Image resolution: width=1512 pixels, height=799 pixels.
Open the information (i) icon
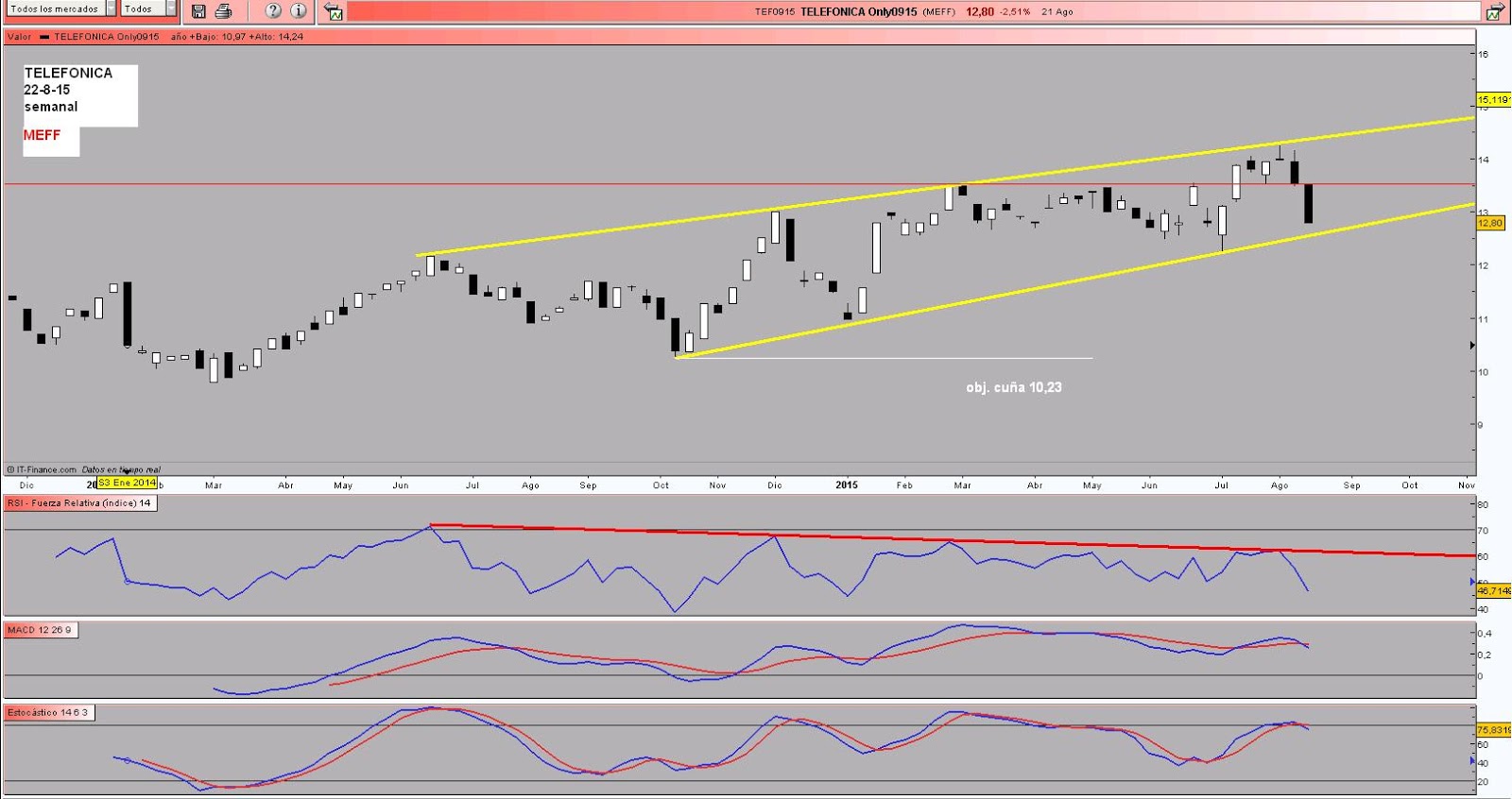click(x=299, y=11)
